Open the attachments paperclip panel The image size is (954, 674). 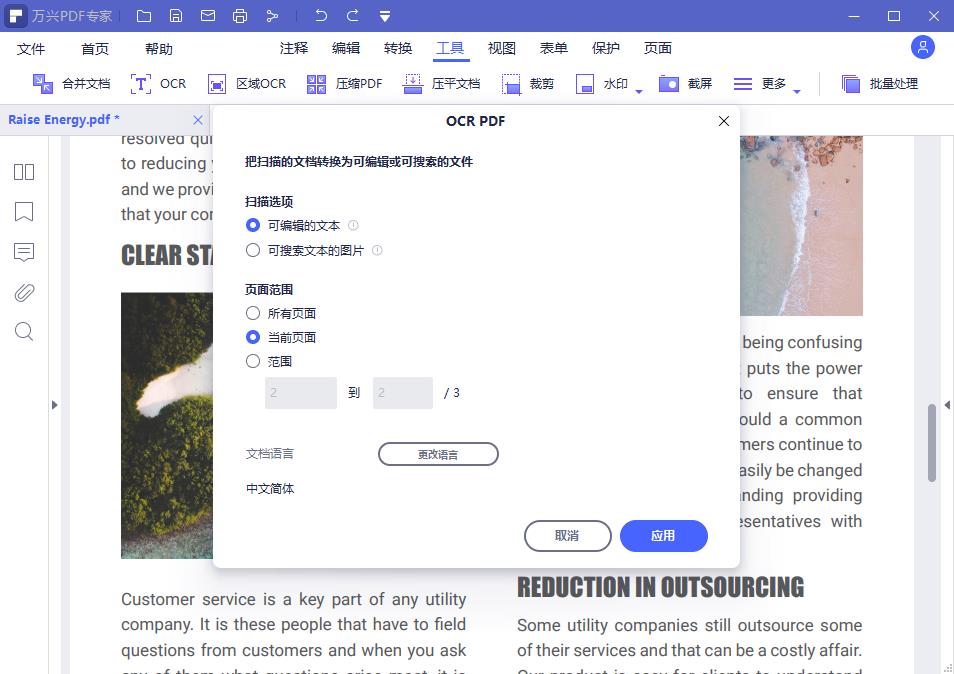[x=24, y=292]
